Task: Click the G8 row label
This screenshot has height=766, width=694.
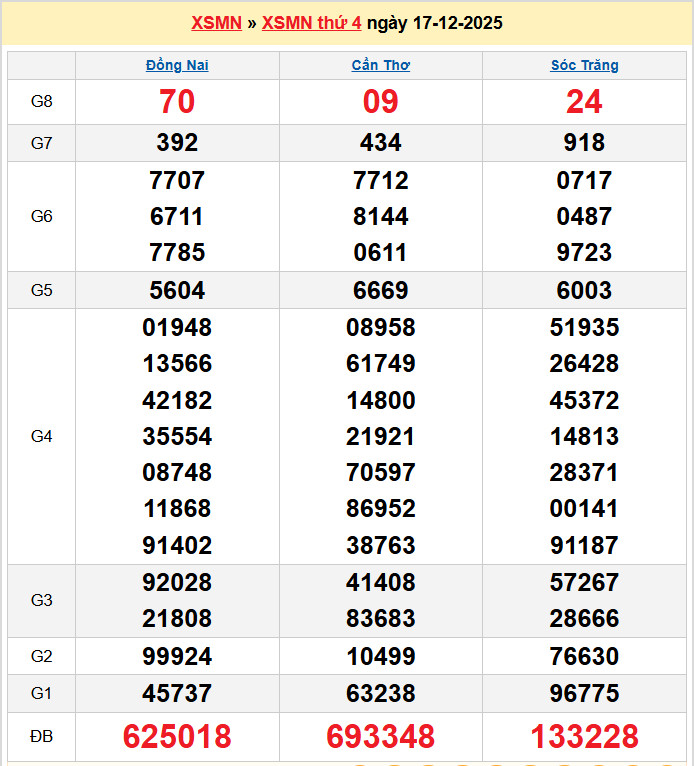Action: tap(41, 101)
